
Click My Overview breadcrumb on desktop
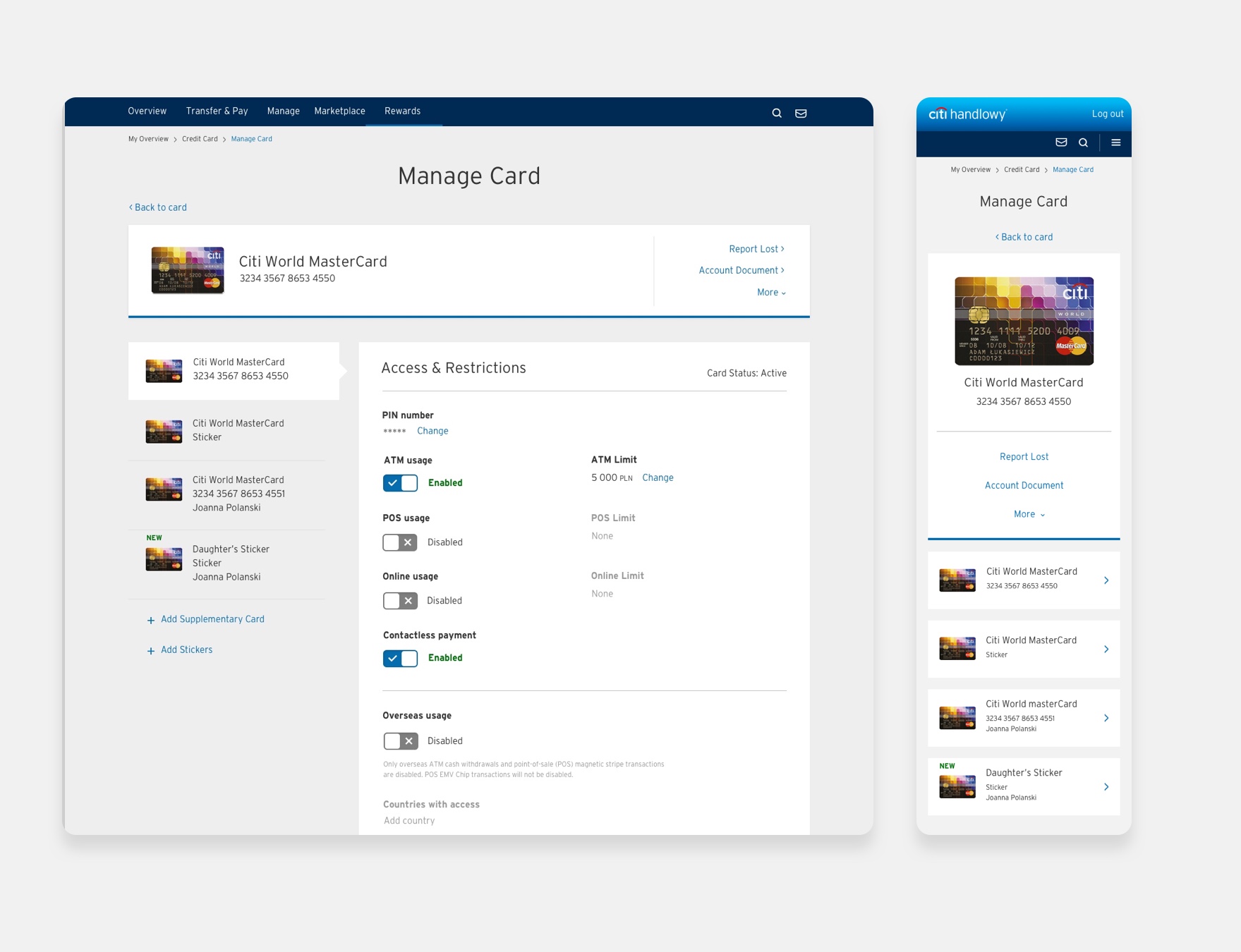point(148,139)
